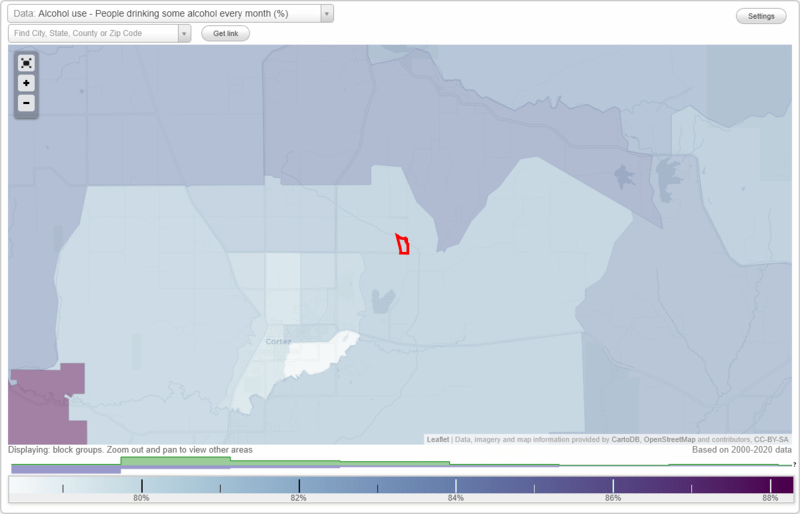Expand the location search dropdown arrow

pos(184,34)
